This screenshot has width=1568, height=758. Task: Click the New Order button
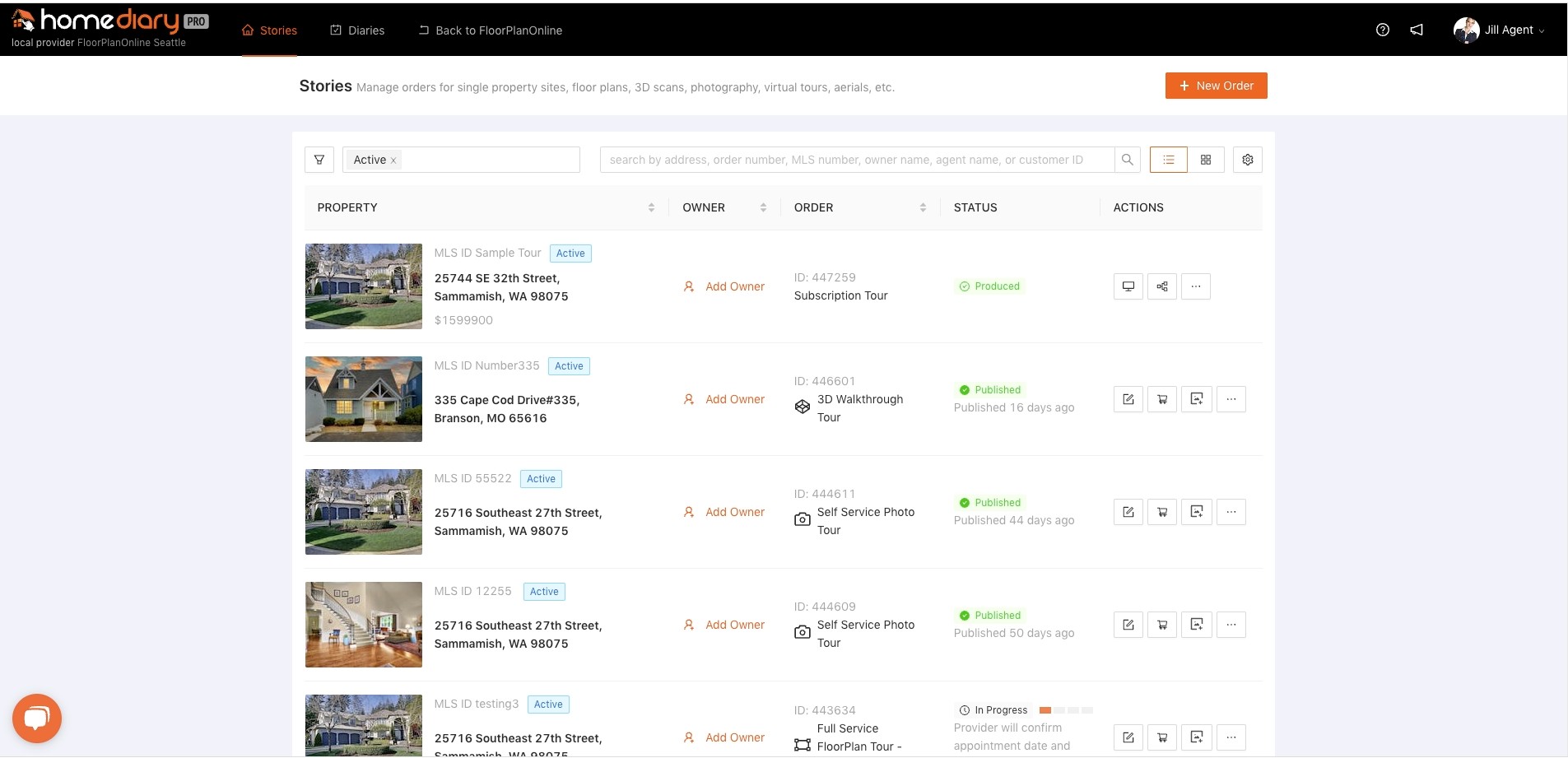point(1216,86)
